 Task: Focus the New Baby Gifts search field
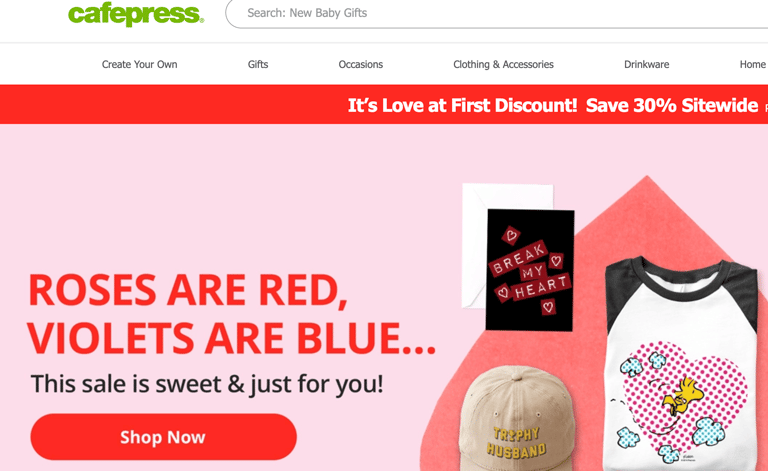click(497, 13)
